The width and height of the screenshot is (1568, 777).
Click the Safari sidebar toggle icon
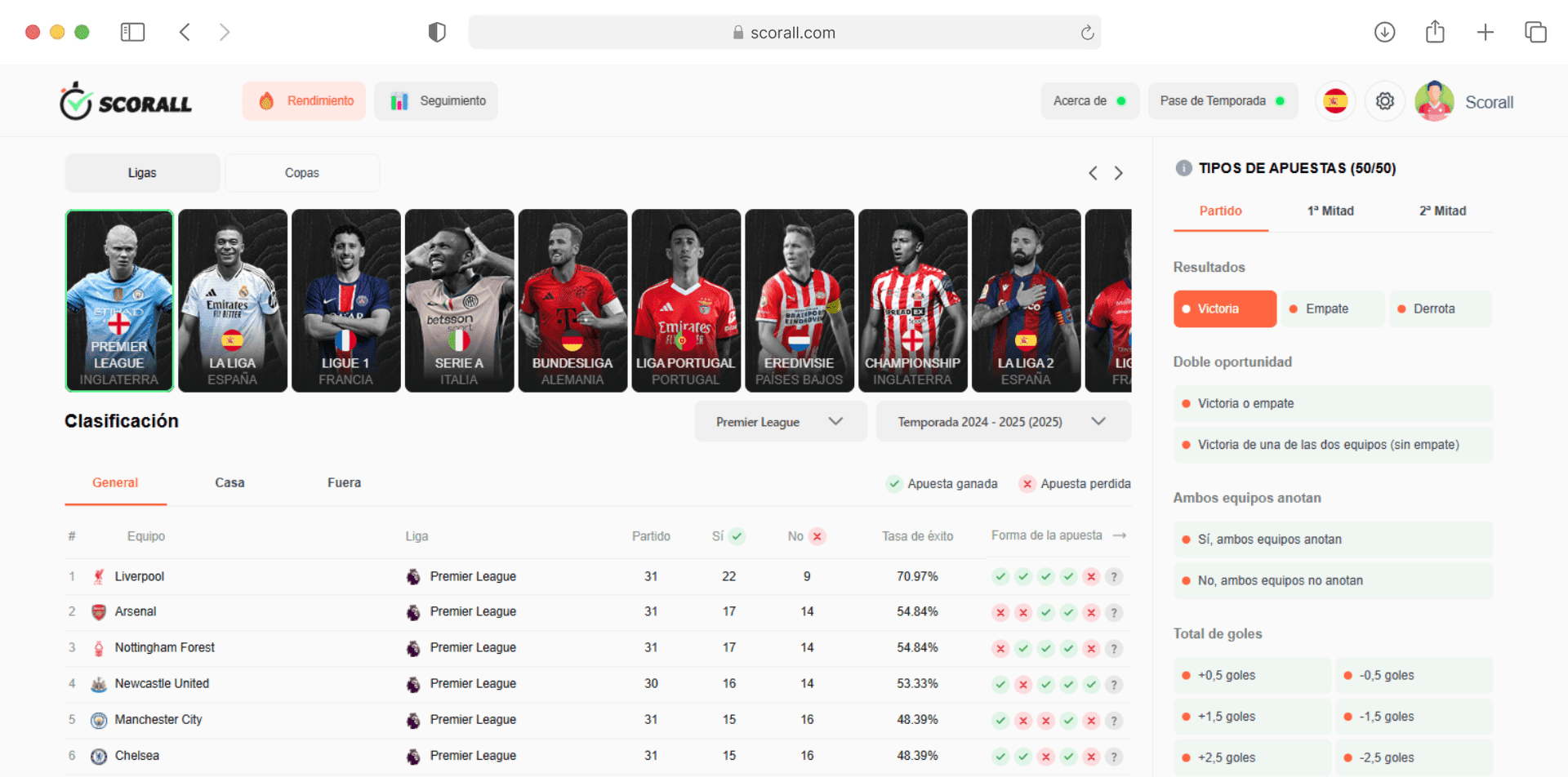[x=132, y=32]
